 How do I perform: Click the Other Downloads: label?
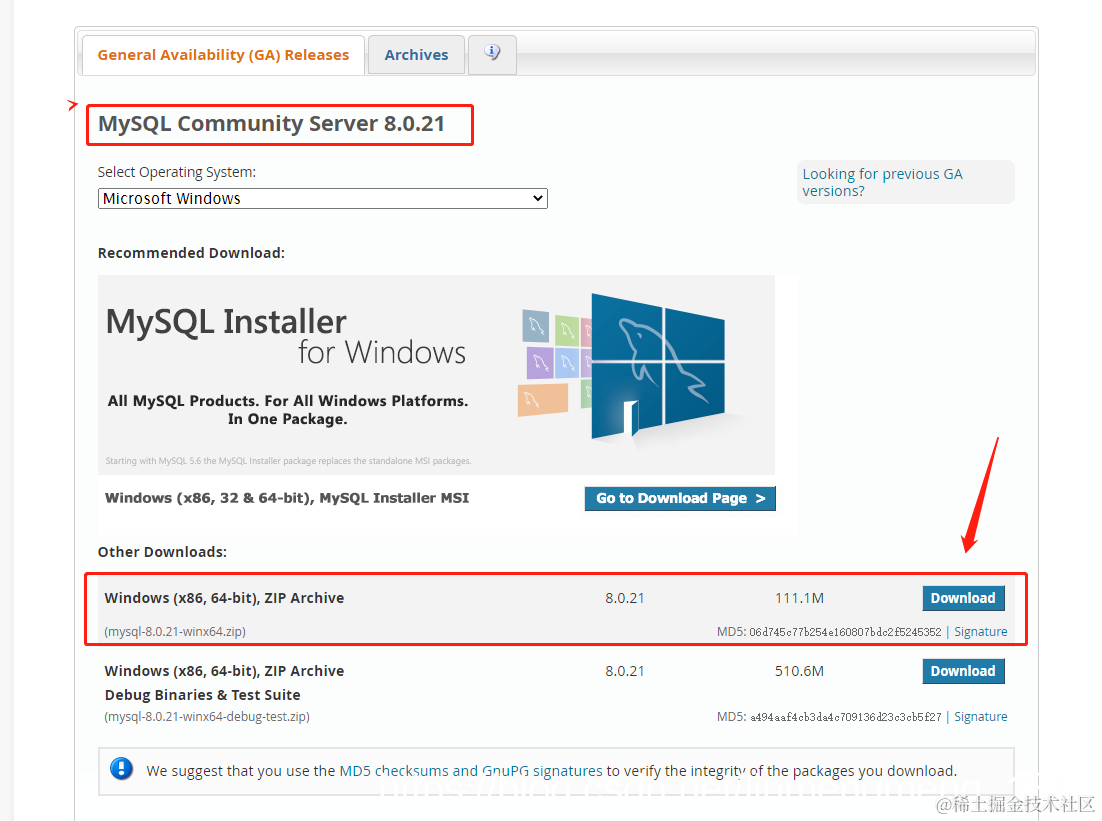point(162,552)
